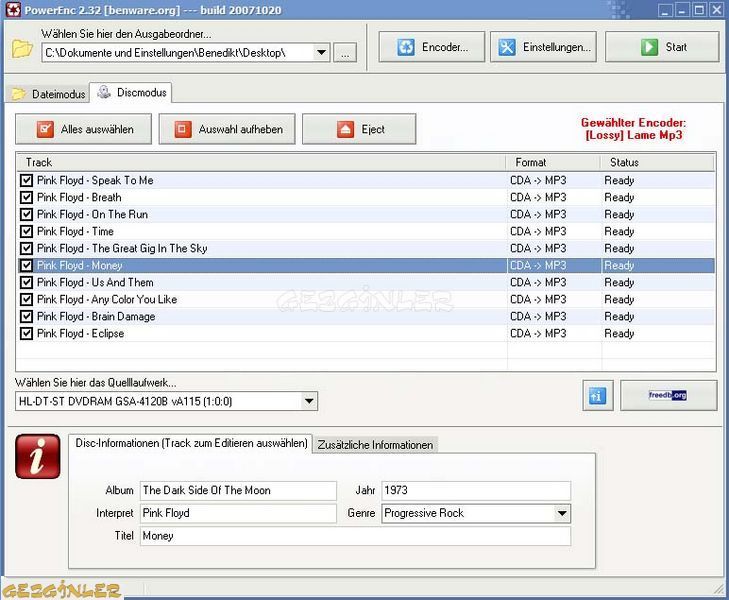Select the 'Pink Floyd - Eclipse' row
The width and height of the screenshot is (729, 600).
coord(366,333)
